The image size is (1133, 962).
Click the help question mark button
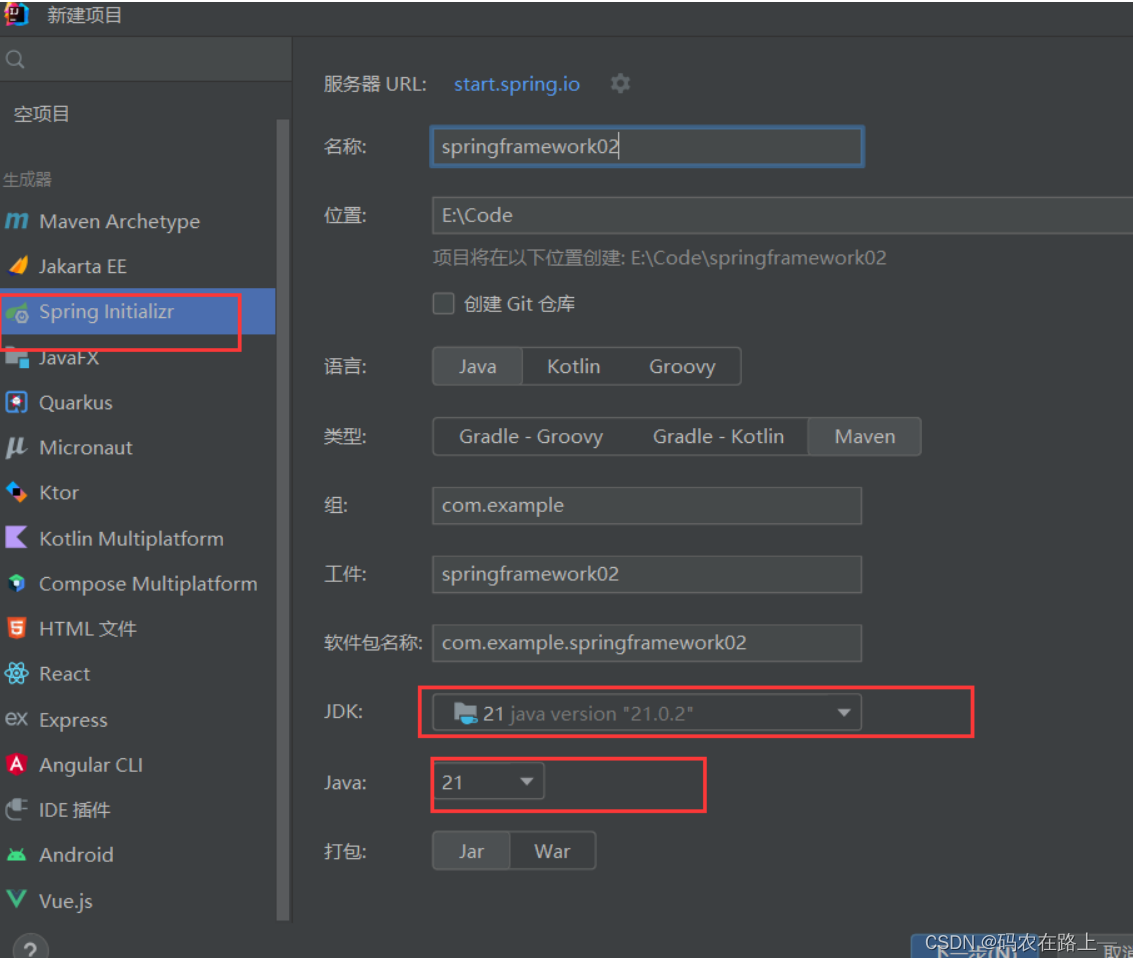(30, 948)
